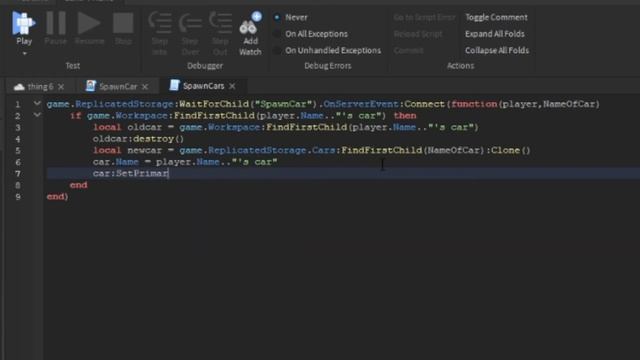Select the On Unhandled Exceptions option

tap(327, 50)
